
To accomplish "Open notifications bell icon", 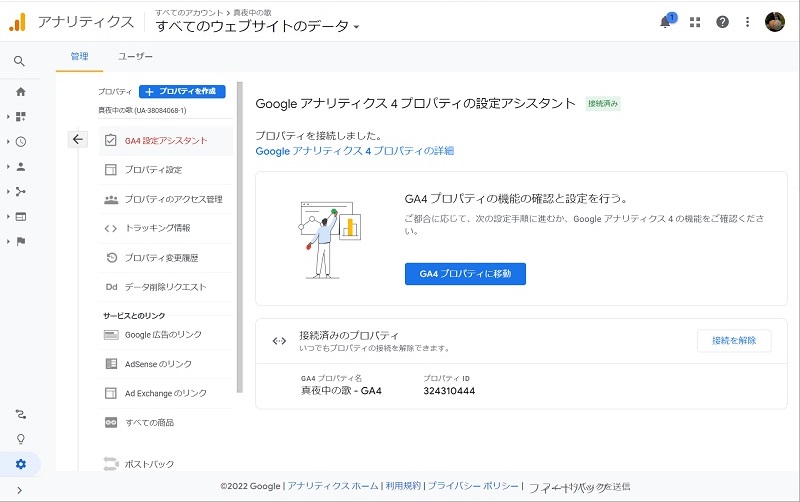I will 665,22.
